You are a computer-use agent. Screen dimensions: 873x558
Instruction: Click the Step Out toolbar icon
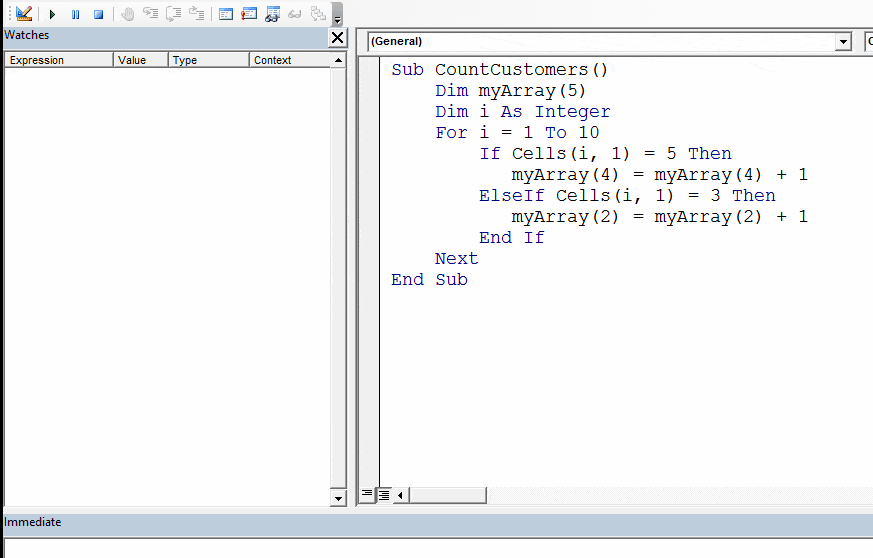click(197, 13)
